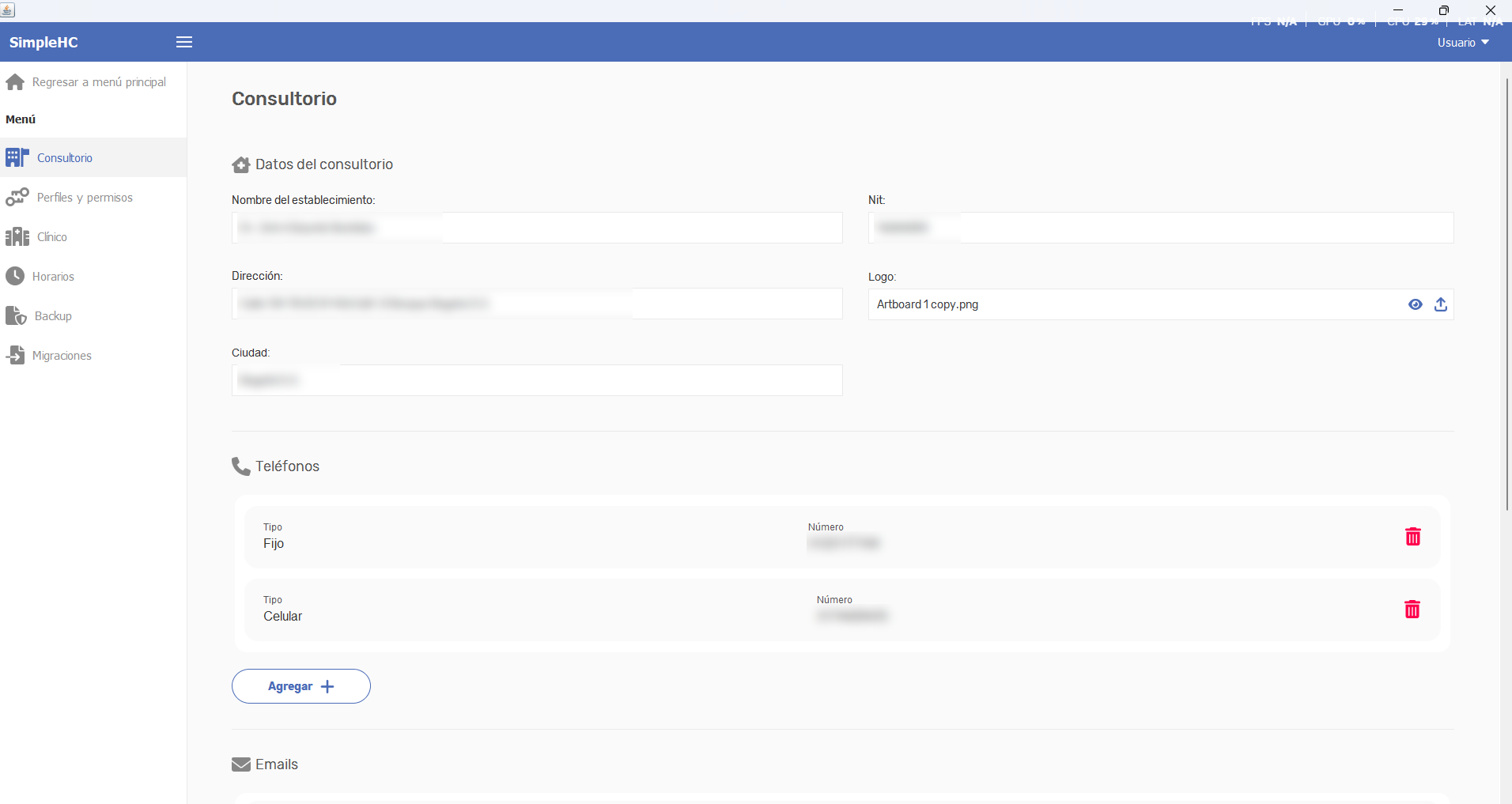The height and width of the screenshot is (804, 1512).
Task: Focus the Nit input field
Action: click(1161, 228)
